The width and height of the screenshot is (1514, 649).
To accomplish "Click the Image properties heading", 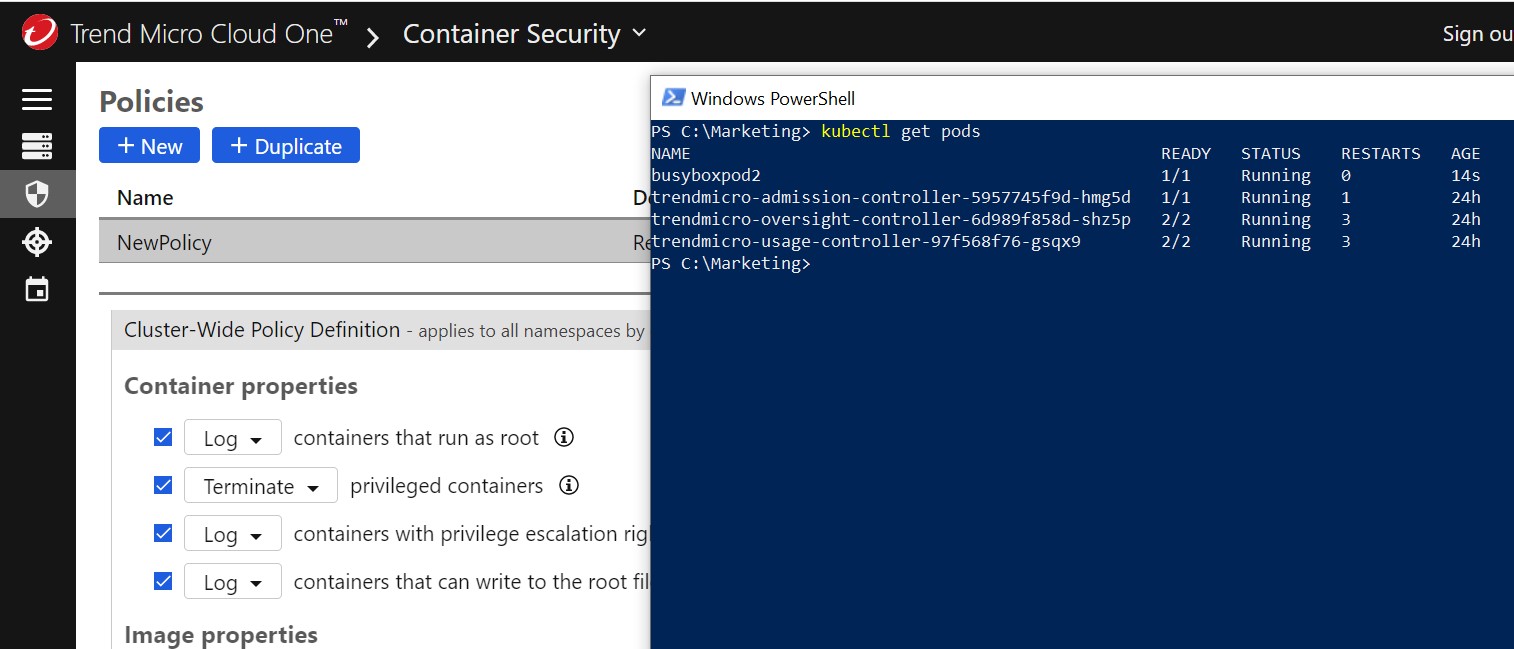I will tap(221, 634).
